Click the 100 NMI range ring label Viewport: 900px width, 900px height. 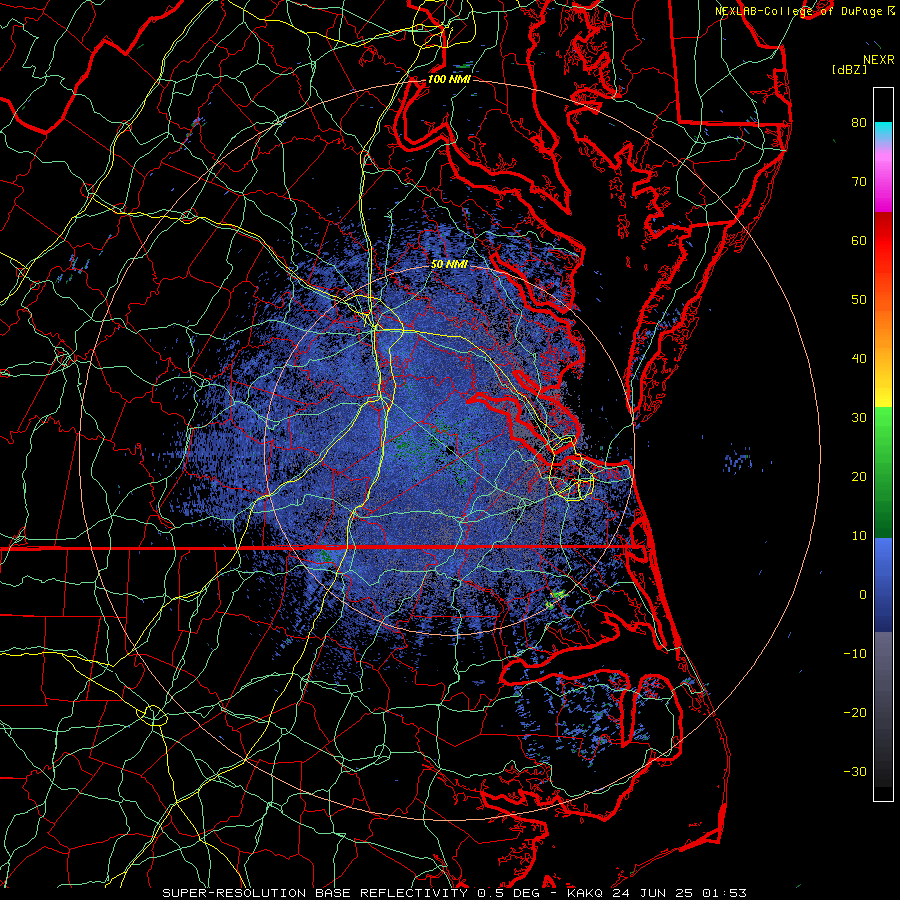449,79
